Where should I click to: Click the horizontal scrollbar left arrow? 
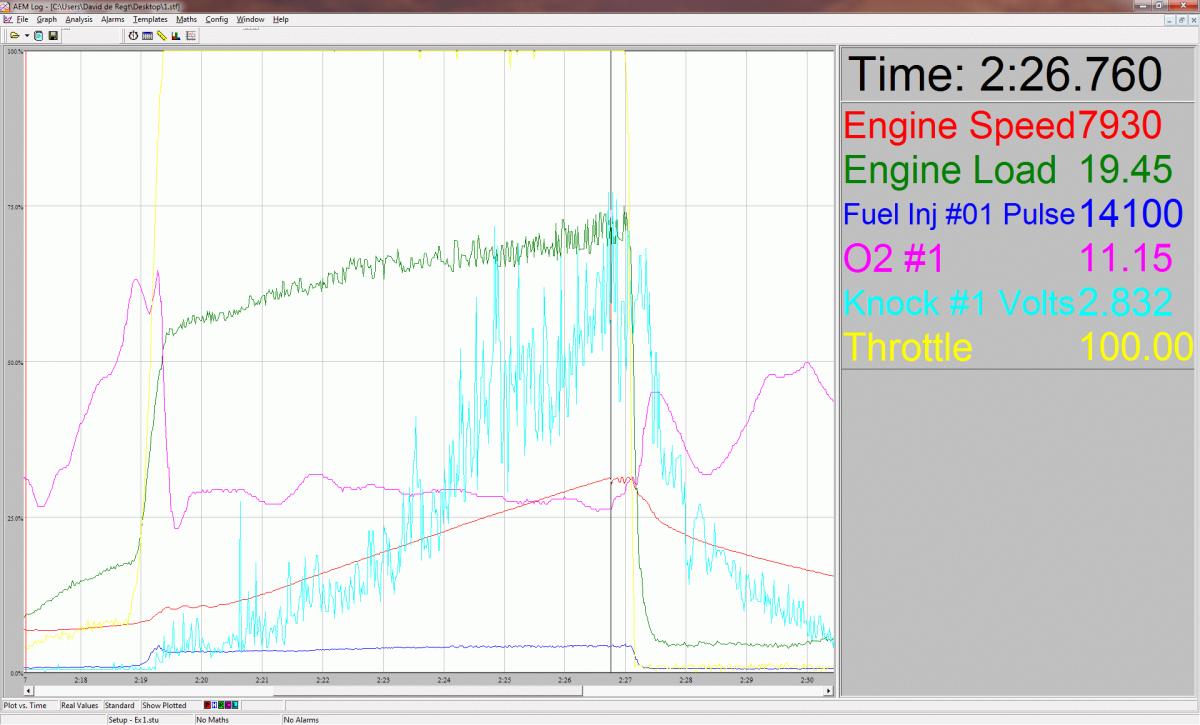(29, 690)
